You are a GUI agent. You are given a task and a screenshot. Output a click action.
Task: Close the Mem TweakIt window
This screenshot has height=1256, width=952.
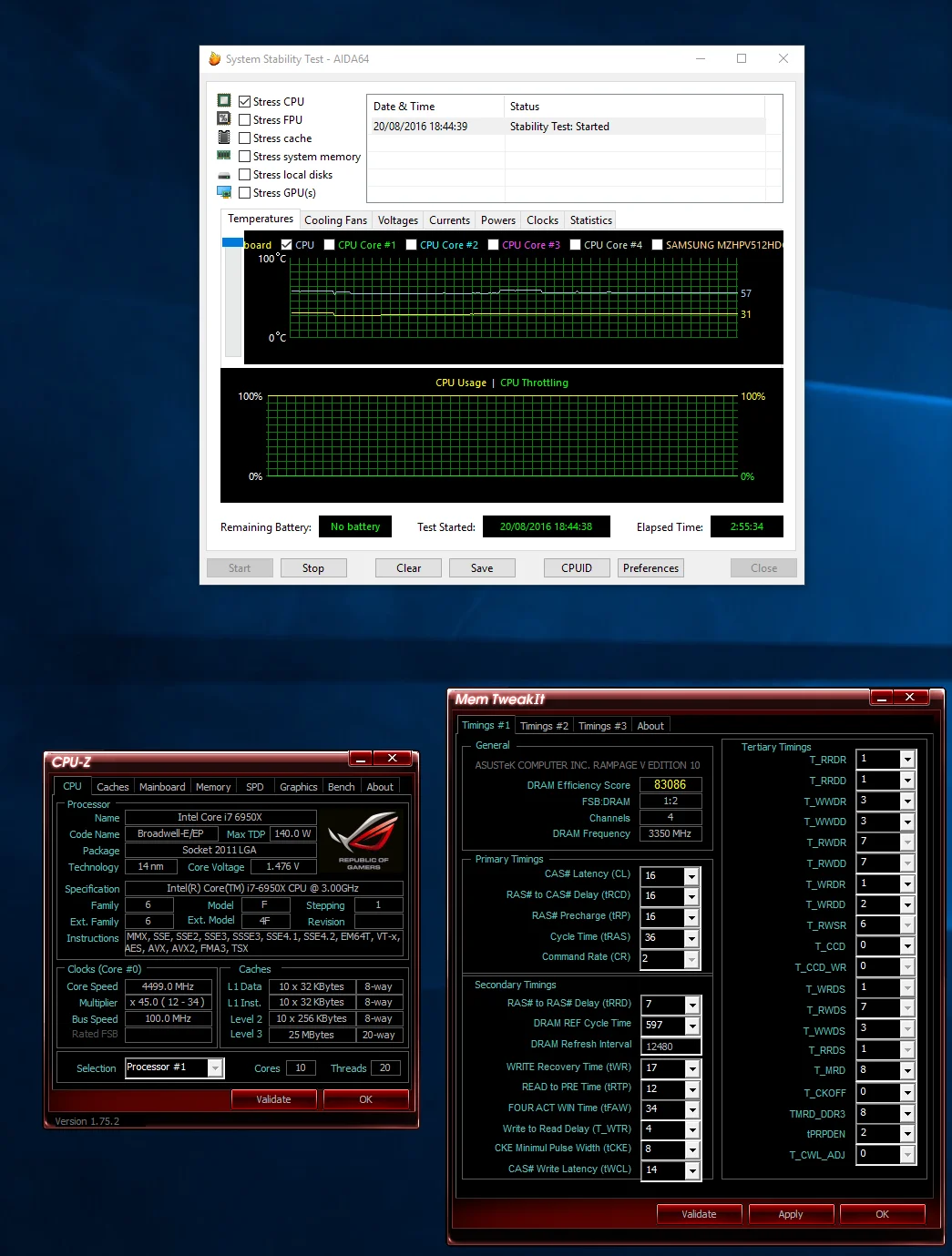point(909,697)
